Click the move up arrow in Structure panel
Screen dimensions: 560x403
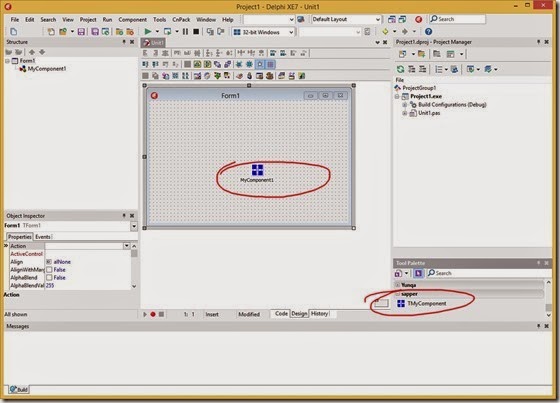[32, 52]
